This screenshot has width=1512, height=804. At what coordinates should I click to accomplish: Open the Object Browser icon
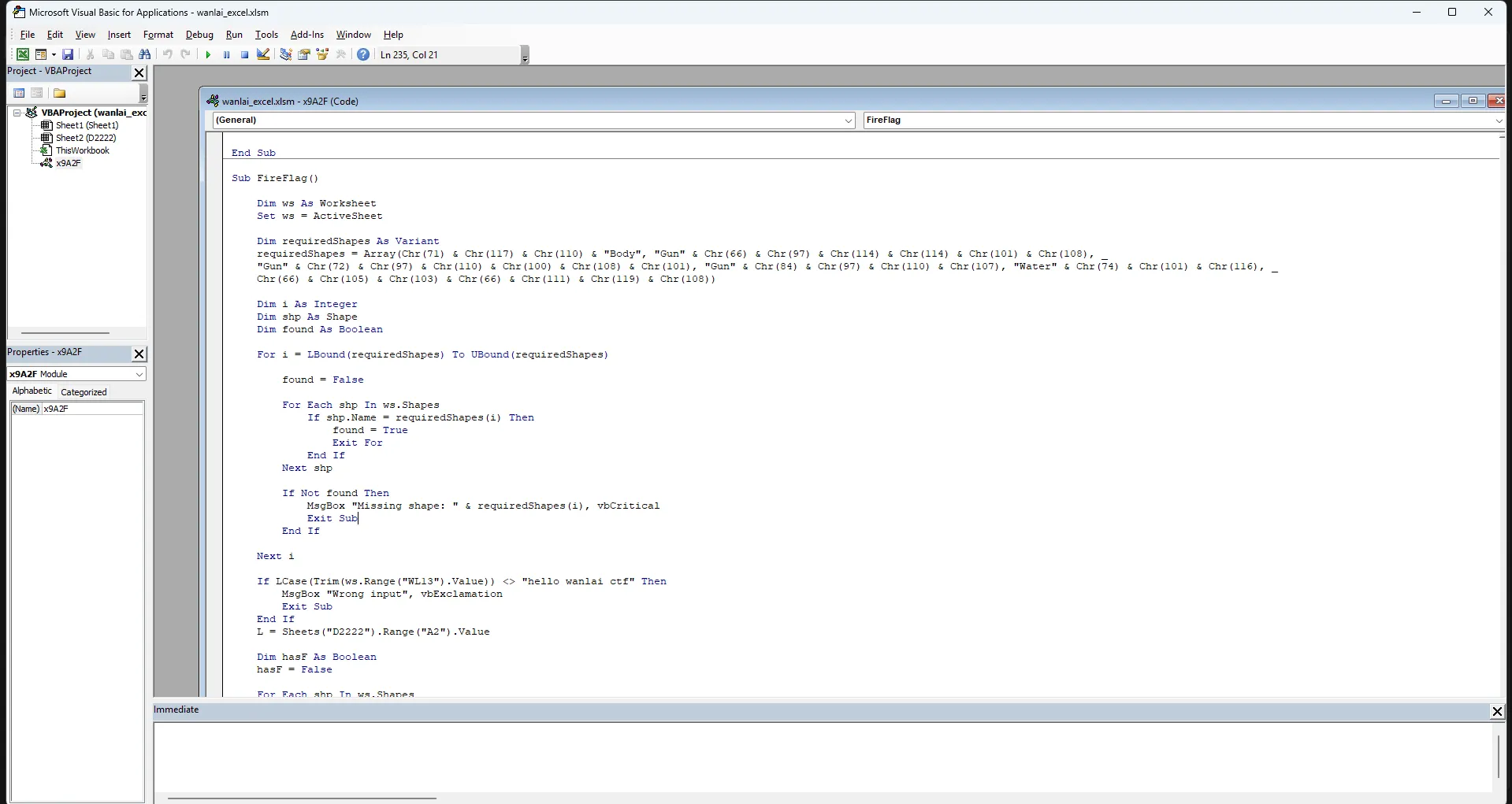click(322, 54)
